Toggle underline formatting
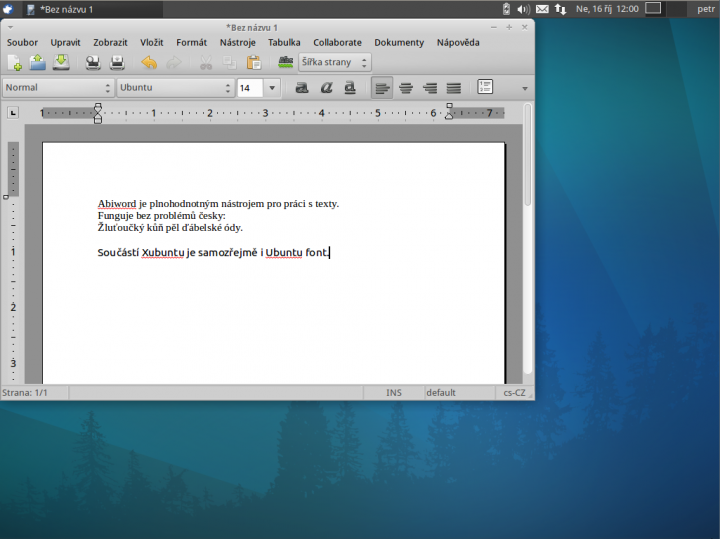The width and height of the screenshot is (720, 539). point(350,87)
